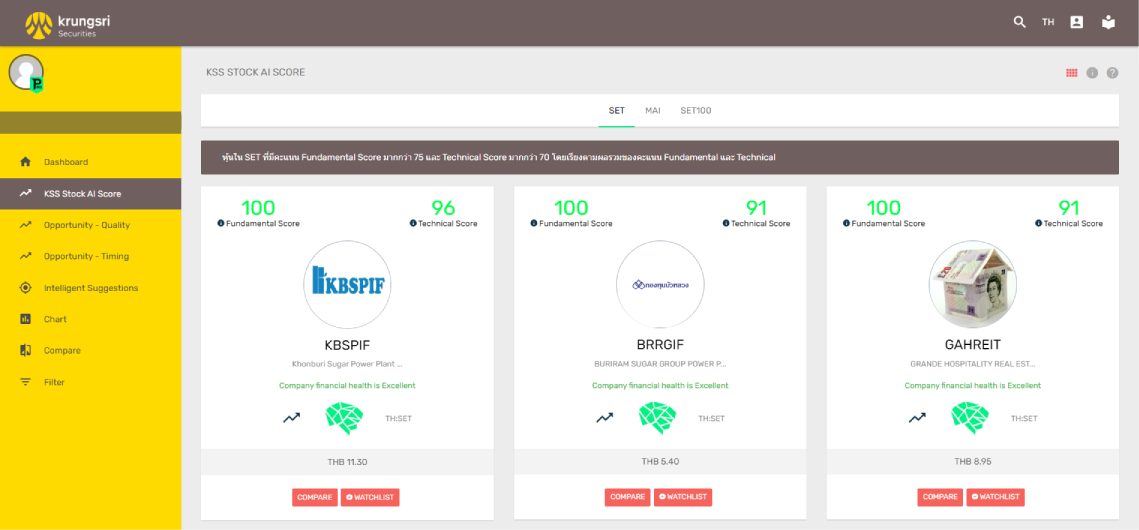The width and height of the screenshot is (1139, 530).
Task: Click the trend arrow icon on GAHREIT card
Action: [917, 418]
